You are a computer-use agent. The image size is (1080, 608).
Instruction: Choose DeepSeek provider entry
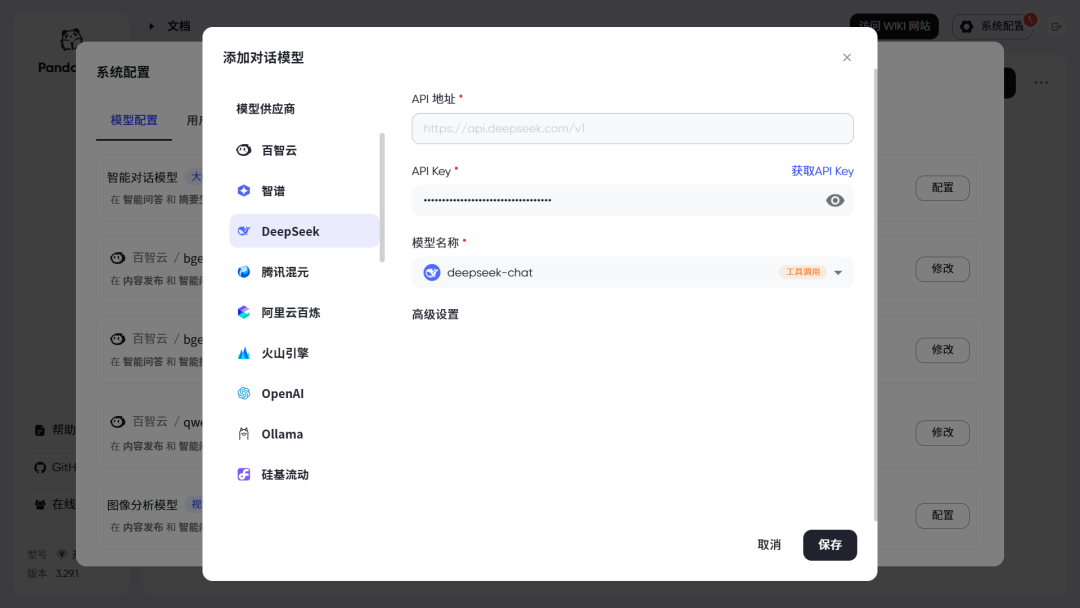(x=304, y=231)
